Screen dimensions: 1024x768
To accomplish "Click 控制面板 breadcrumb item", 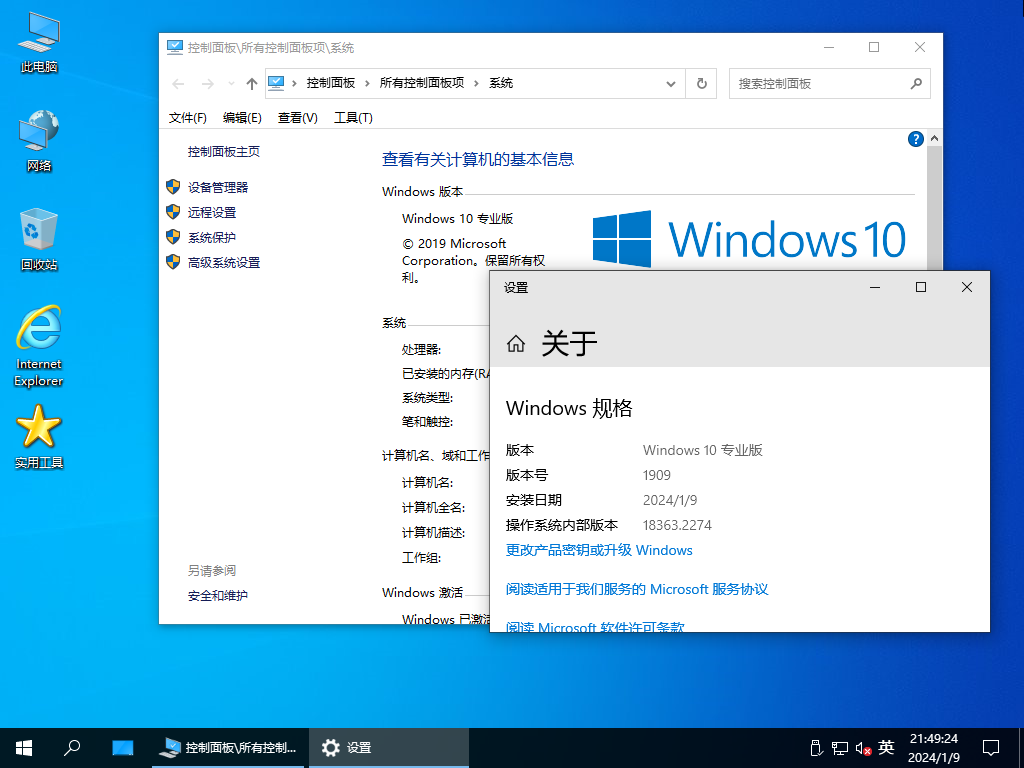I will pyautogui.click(x=330, y=83).
